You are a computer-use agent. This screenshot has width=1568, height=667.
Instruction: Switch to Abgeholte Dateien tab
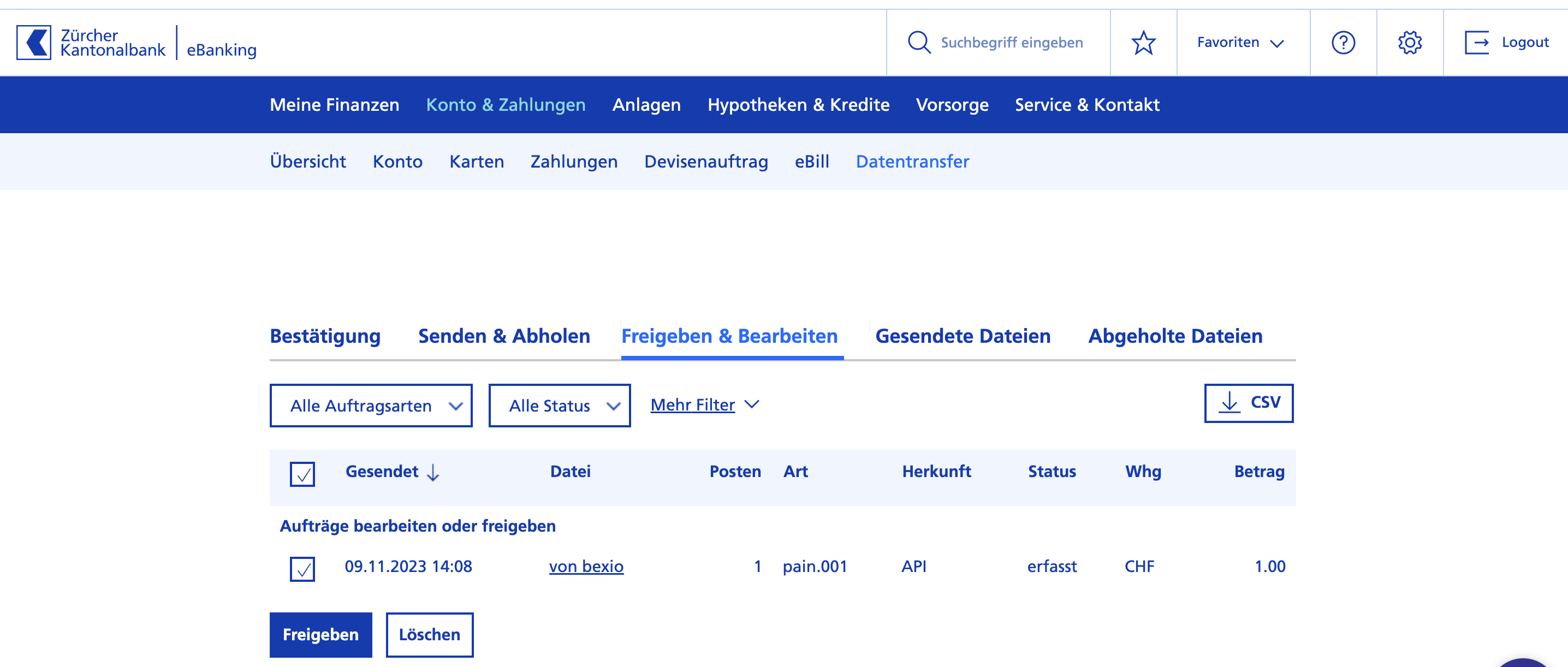pyautogui.click(x=1175, y=336)
